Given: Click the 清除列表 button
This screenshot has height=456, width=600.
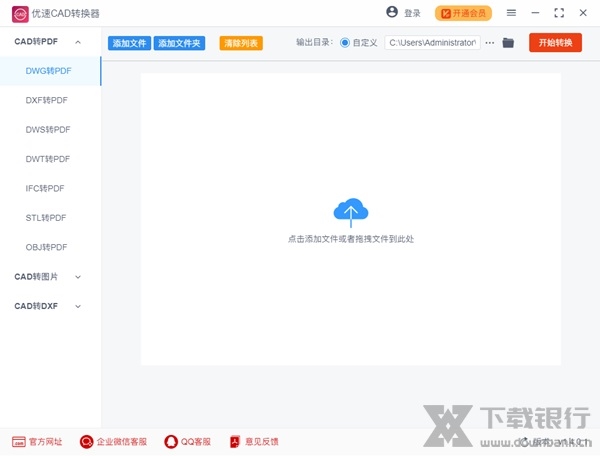Looking at the screenshot, I should (x=241, y=43).
